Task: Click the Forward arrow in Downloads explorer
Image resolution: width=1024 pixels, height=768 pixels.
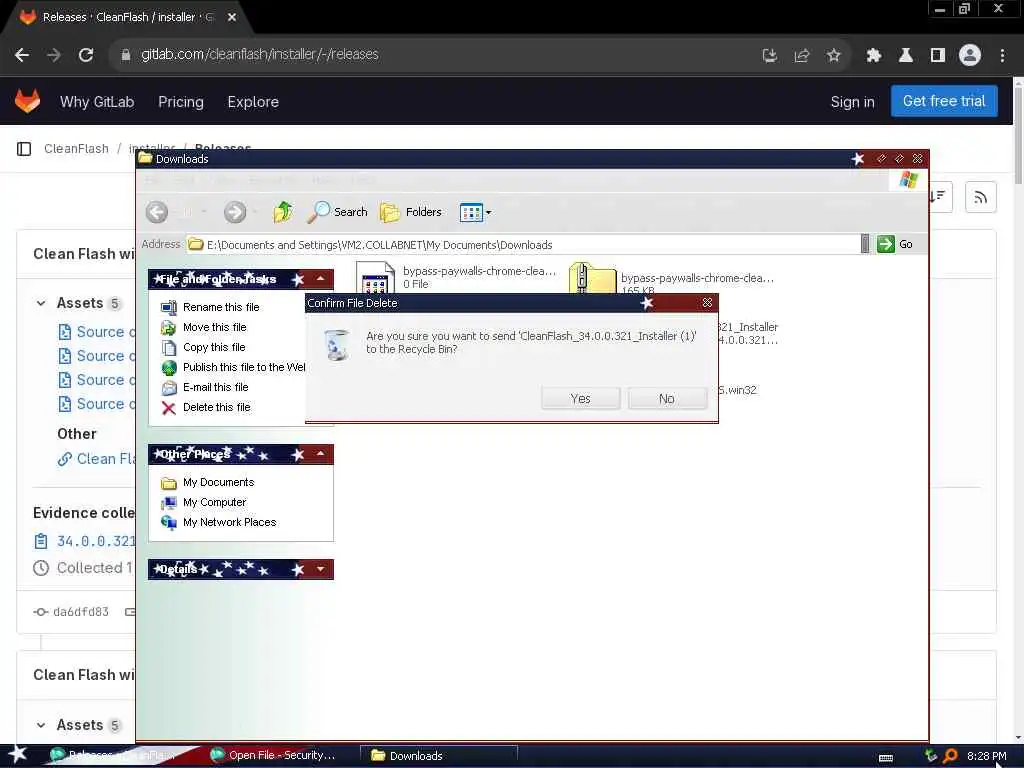Action: pyautogui.click(x=235, y=212)
